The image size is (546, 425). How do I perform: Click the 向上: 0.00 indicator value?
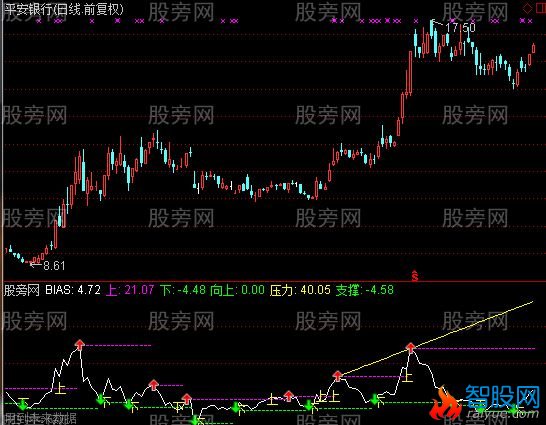[x=237, y=290]
